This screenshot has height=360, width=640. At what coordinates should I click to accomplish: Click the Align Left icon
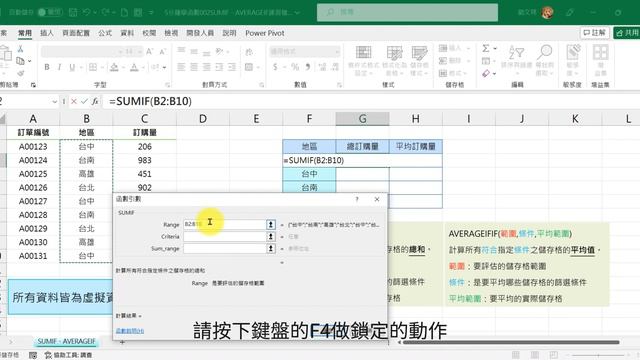[x=181, y=67]
